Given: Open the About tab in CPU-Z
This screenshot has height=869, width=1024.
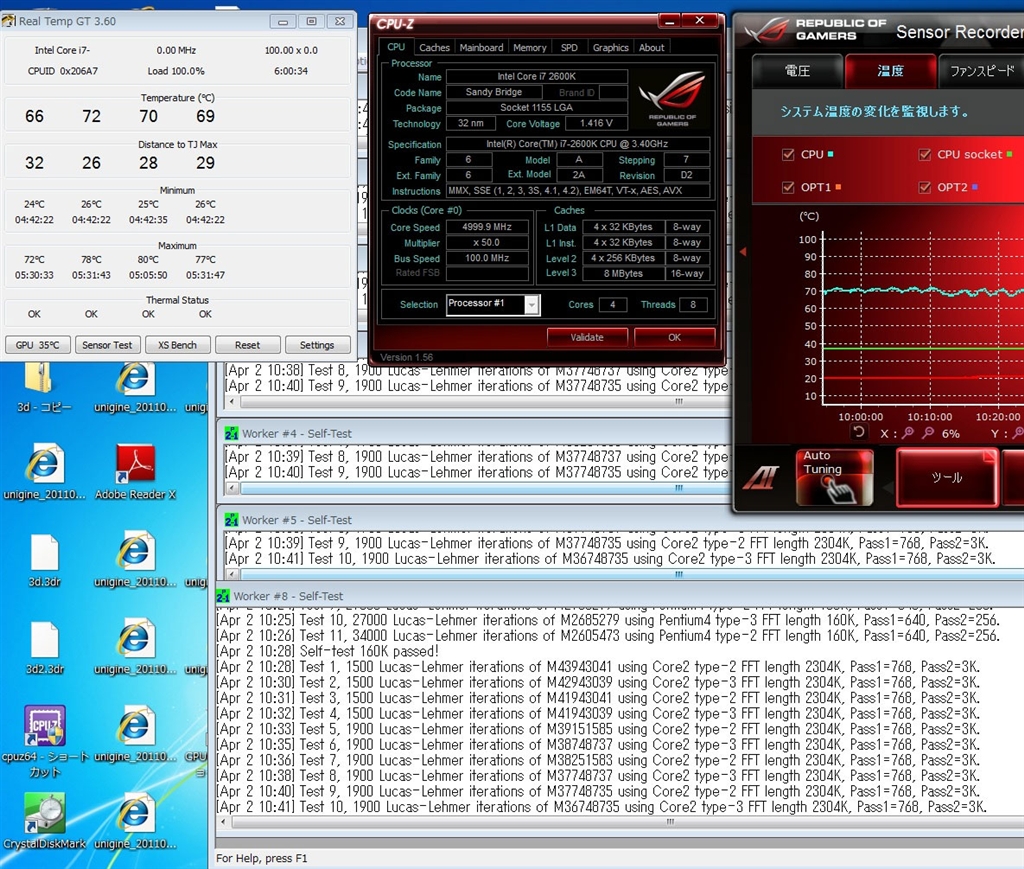Looking at the screenshot, I should (x=652, y=48).
